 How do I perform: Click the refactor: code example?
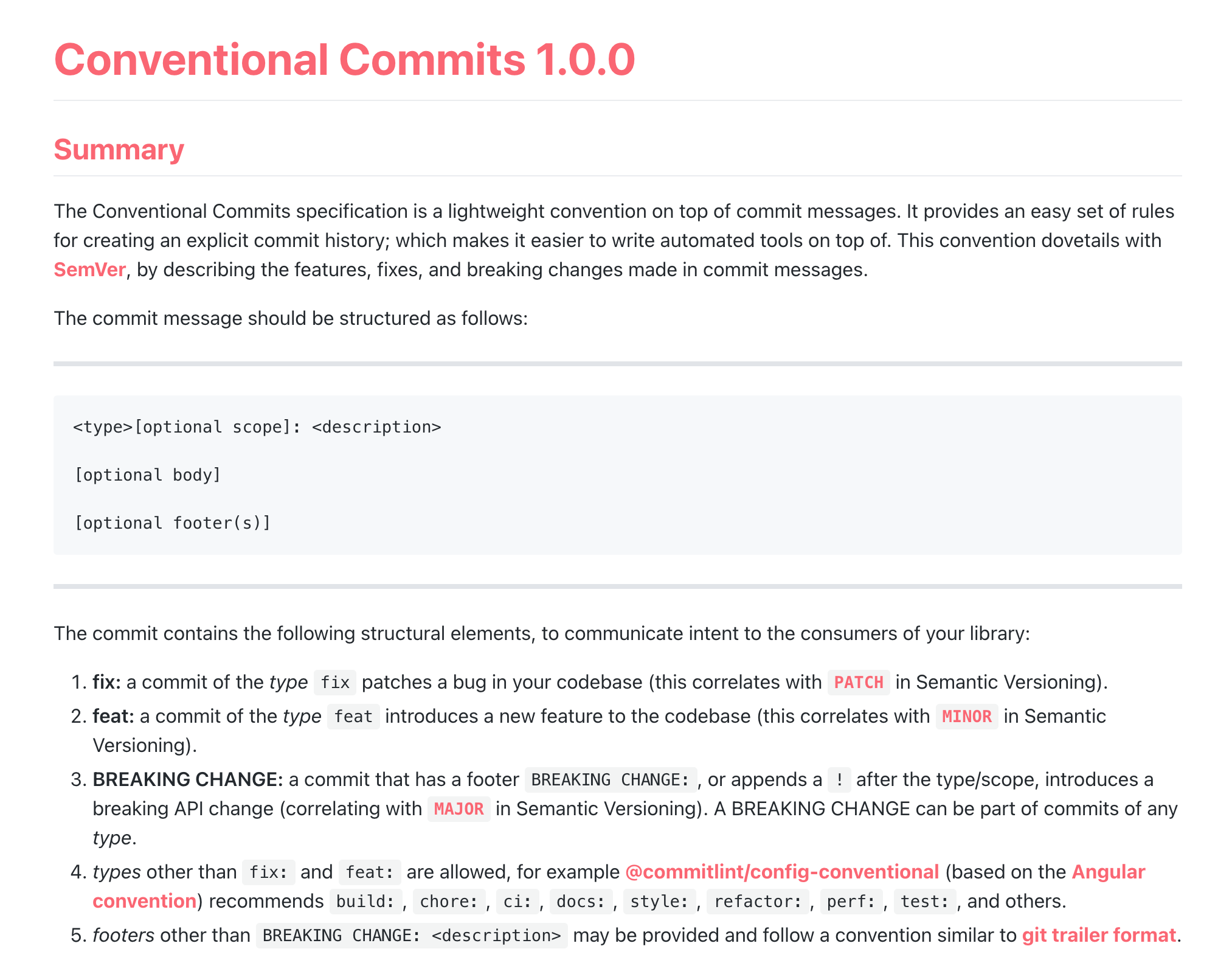pos(758,902)
